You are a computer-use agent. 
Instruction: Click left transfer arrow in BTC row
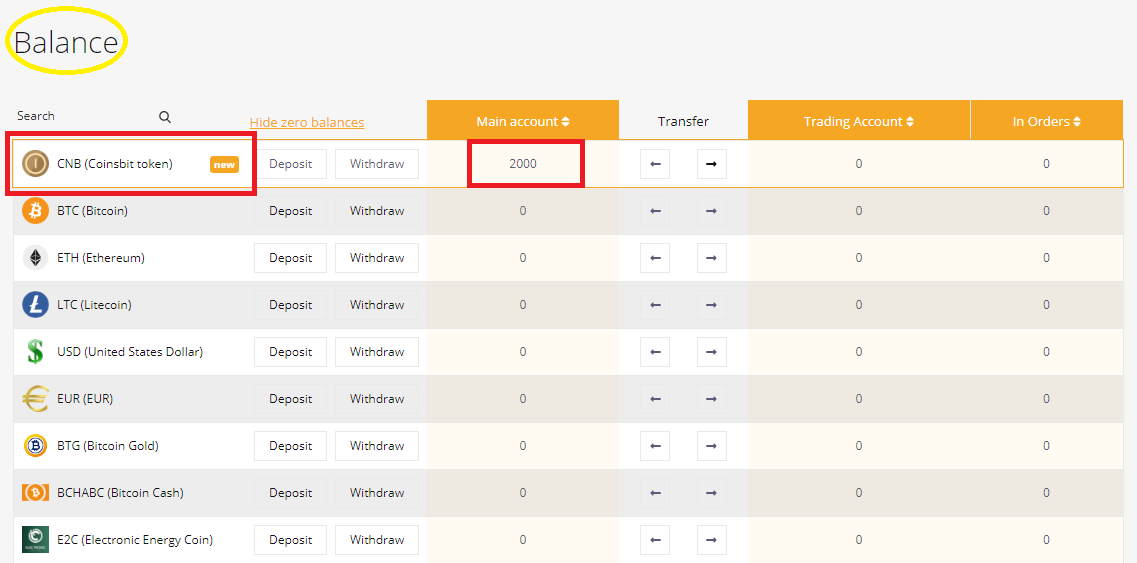pyautogui.click(x=655, y=211)
